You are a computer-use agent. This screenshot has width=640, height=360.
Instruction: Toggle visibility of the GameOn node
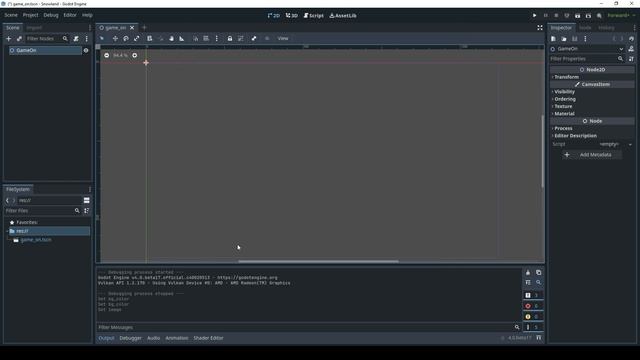pyautogui.click(x=86, y=51)
